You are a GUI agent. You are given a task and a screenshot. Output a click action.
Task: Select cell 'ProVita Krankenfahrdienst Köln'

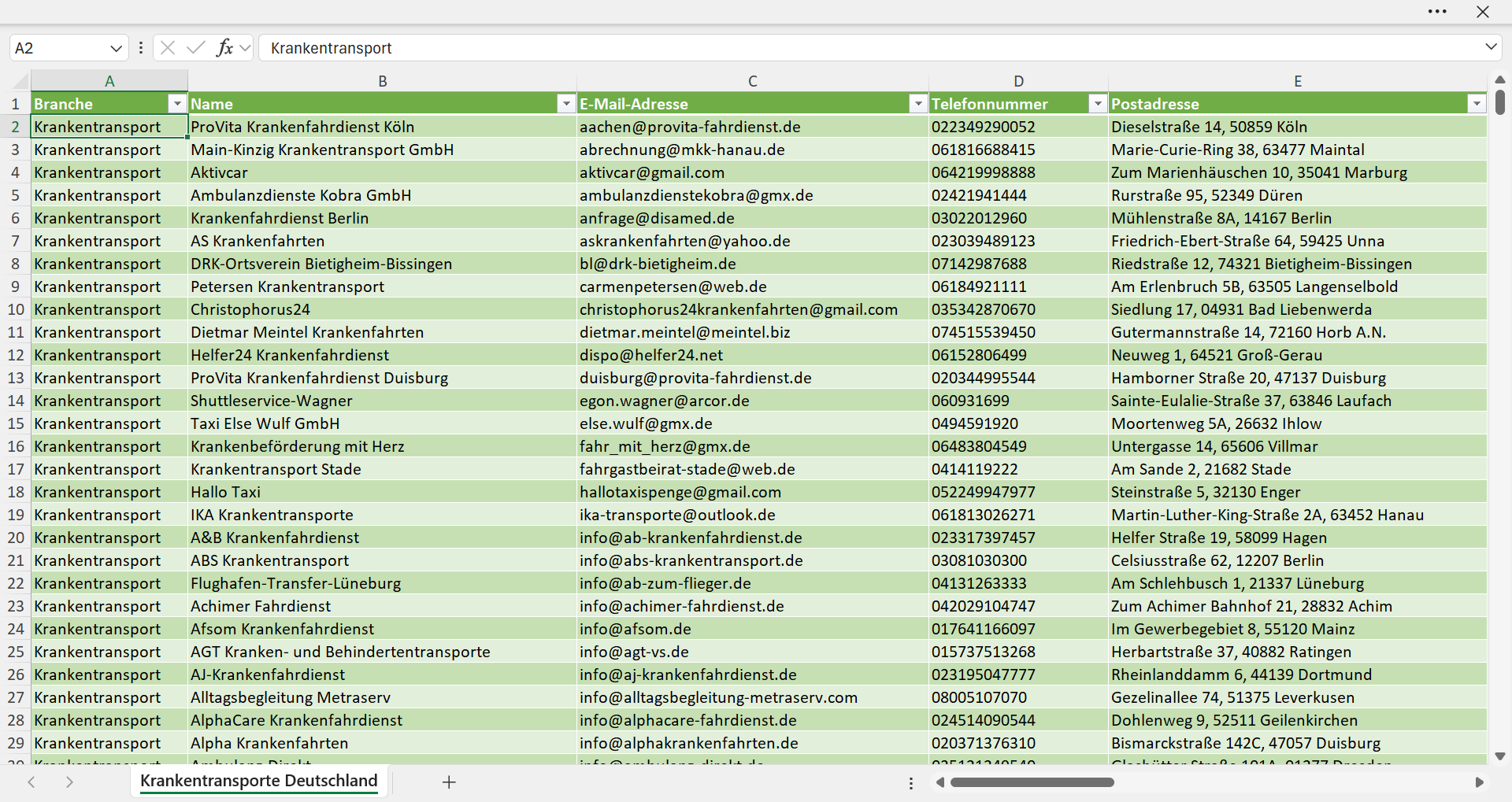point(383,127)
